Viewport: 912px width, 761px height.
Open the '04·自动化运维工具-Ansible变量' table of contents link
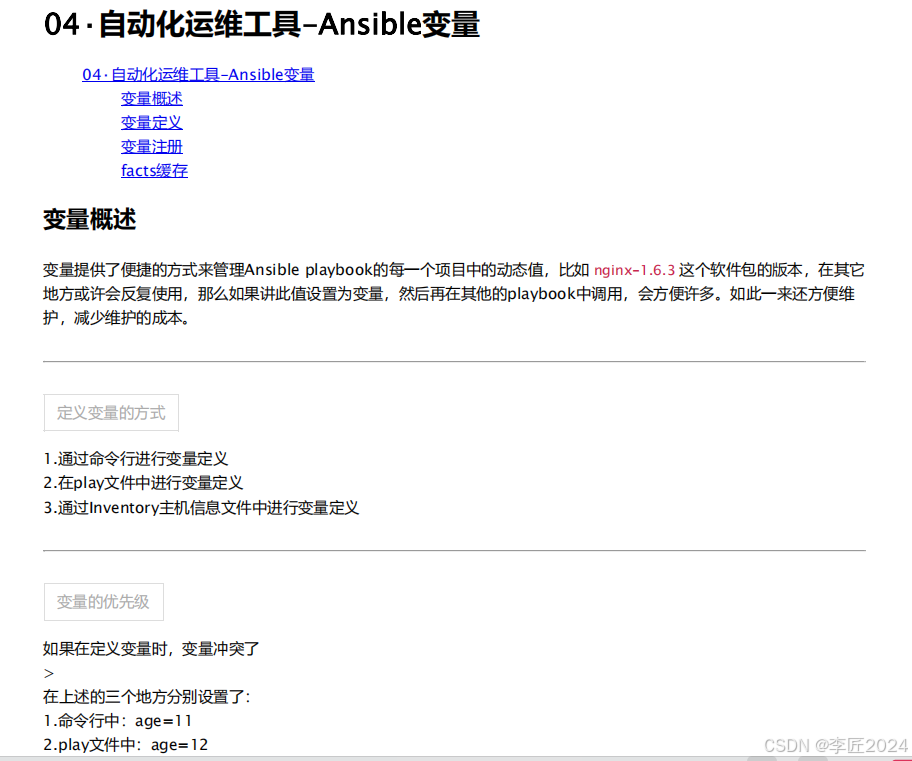click(198, 74)
